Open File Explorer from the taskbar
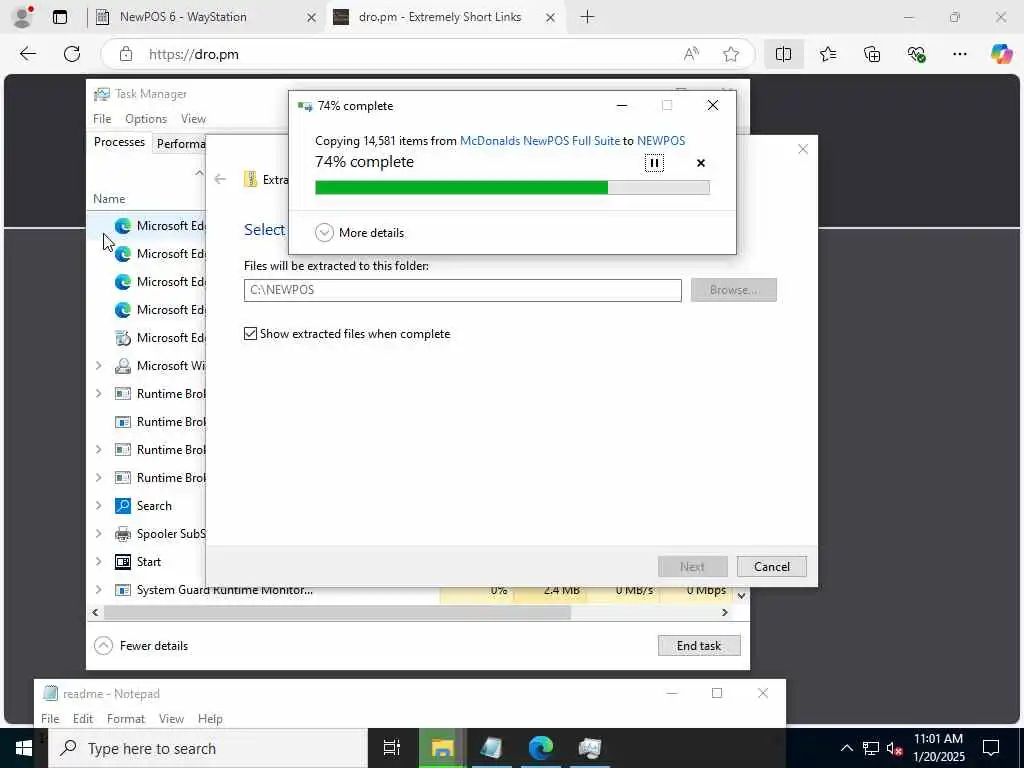 click(x=441, y=748)
